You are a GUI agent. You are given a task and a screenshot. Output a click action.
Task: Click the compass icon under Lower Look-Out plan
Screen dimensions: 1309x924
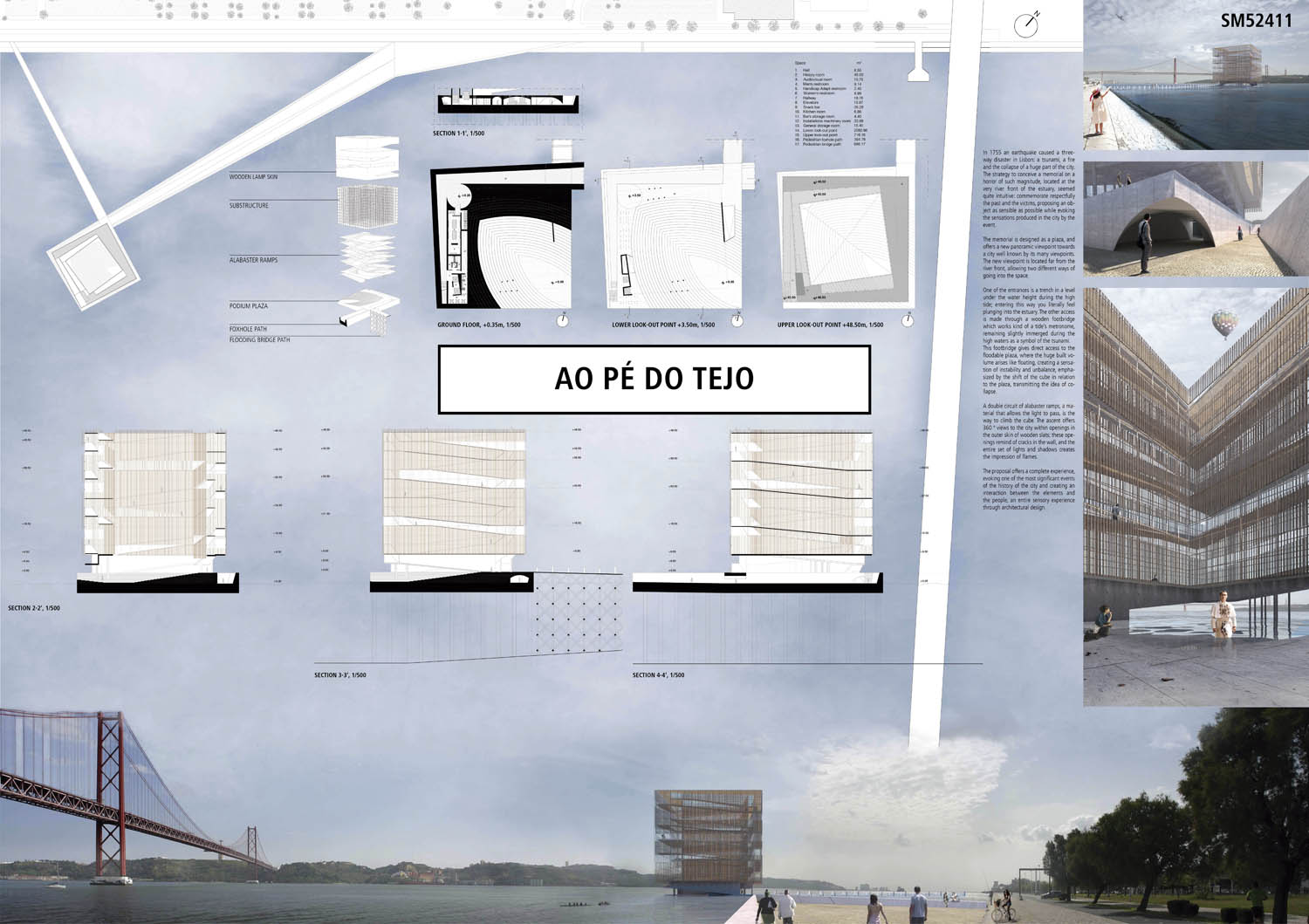click(737, 320)
